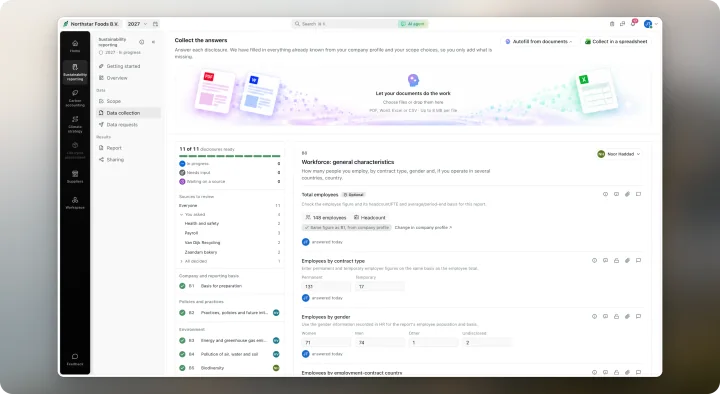Image resolution: width=720 pixels, height=394 pixels.
Task: Collapse the You asked sources group
Action: [181, 214]
